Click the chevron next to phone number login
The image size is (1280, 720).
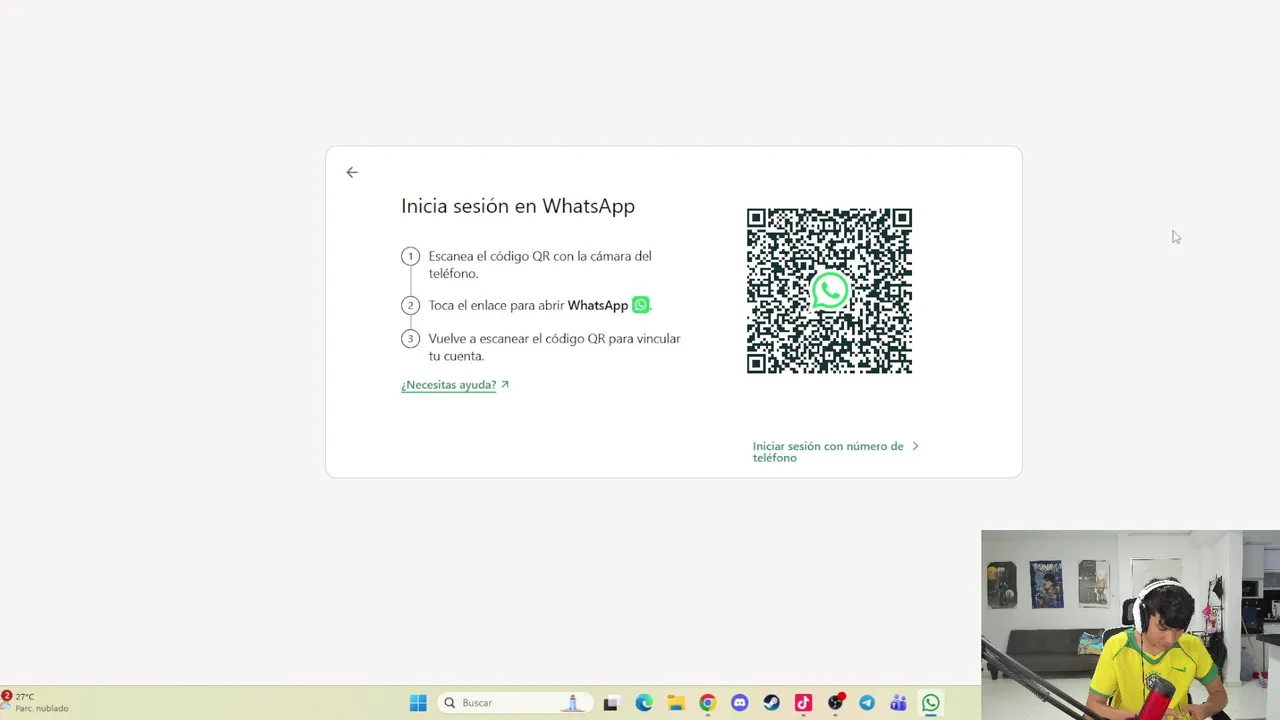pyautogui.click(x=915, y=446)
